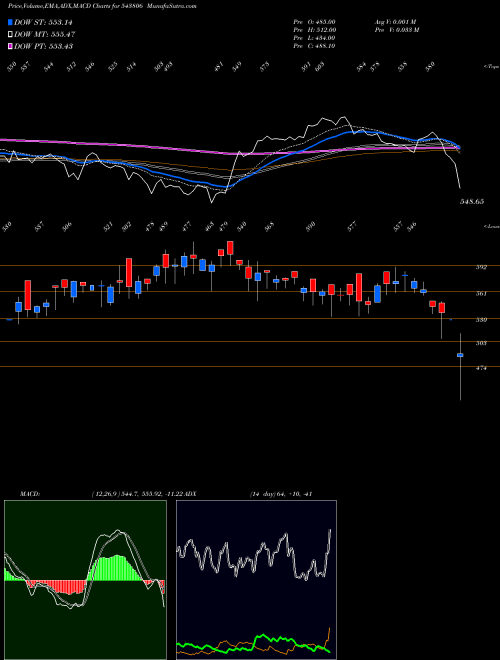This screenshot has width=500, height=660.
Task: Click the previous Close value text
Action: click(x=314, y=46)
